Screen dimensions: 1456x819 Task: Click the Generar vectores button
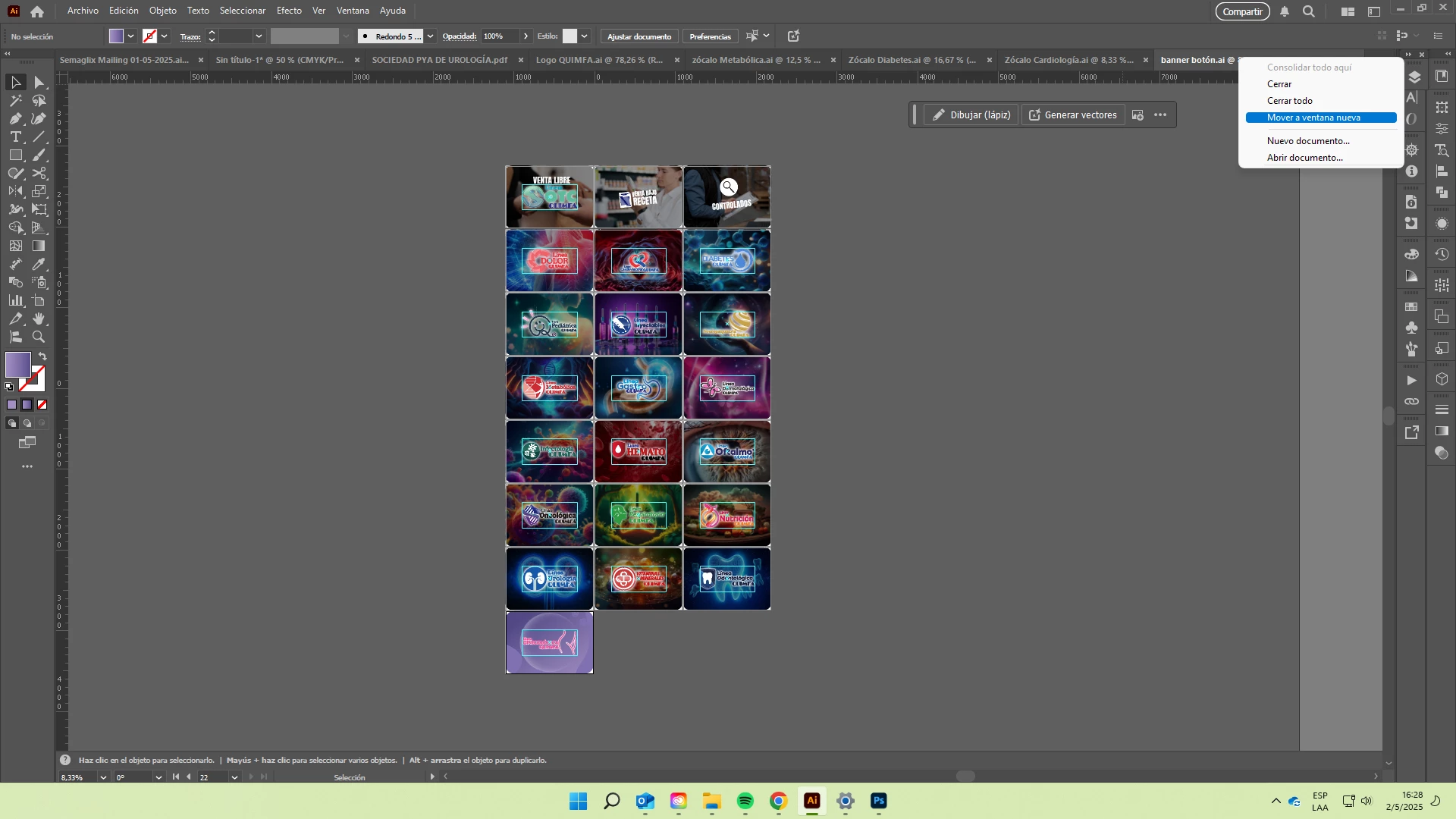[x=1073, y=115]
